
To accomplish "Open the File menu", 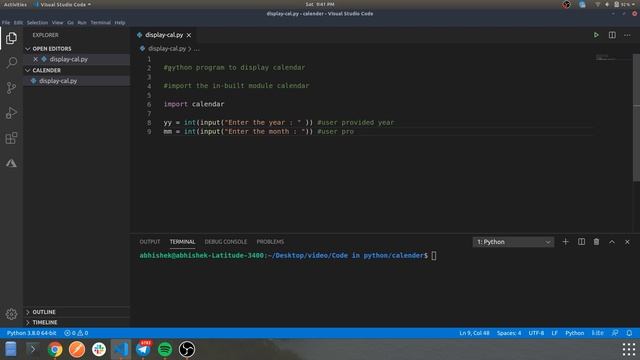I will tap(6, 23).
